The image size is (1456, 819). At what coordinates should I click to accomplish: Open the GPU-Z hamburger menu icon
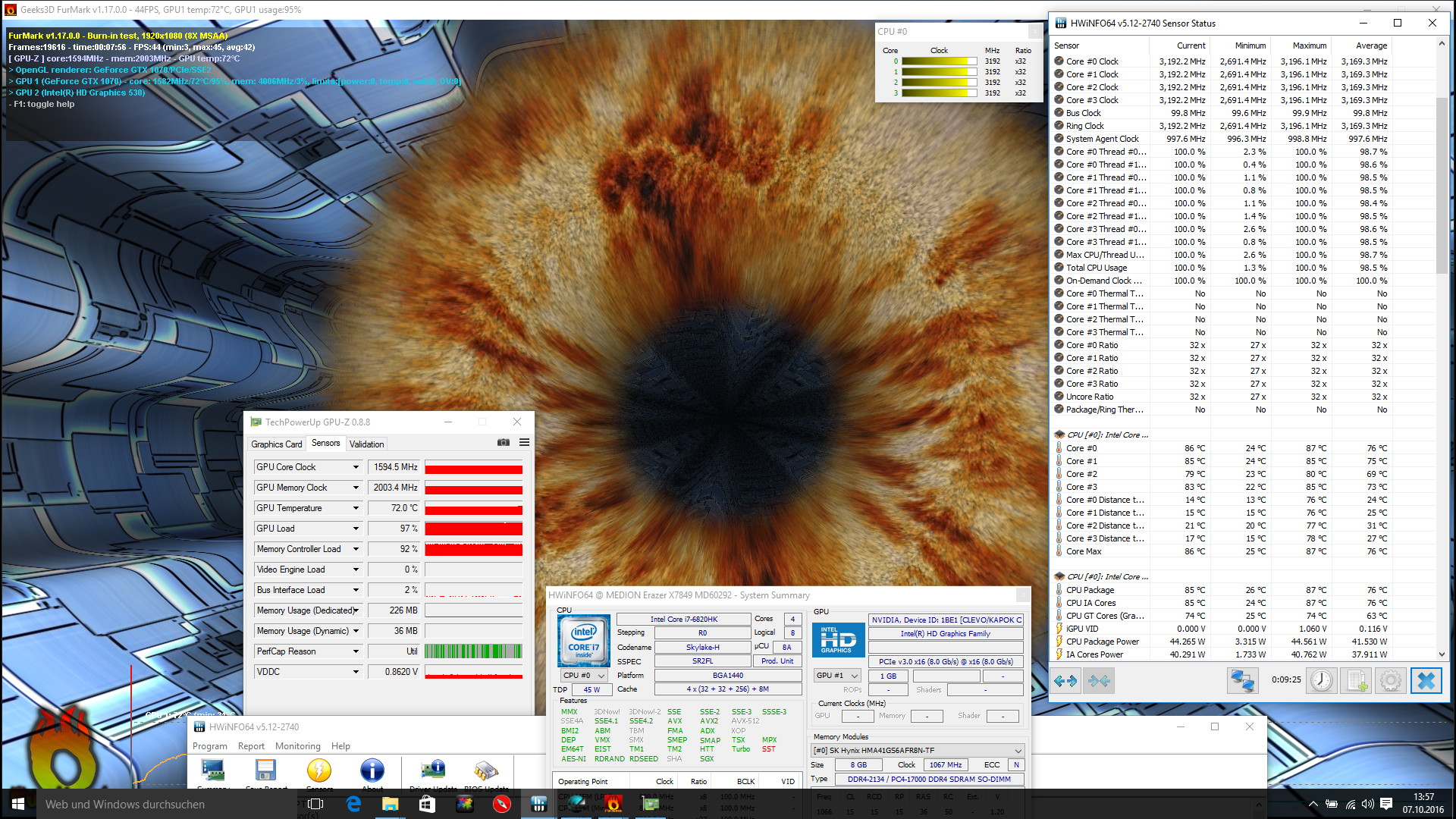click(x=524, y=443)
